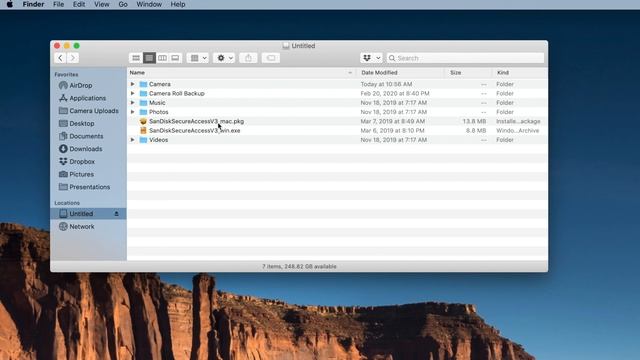
Task: Click the pkg installer file icon
Action: click(143, 121)
